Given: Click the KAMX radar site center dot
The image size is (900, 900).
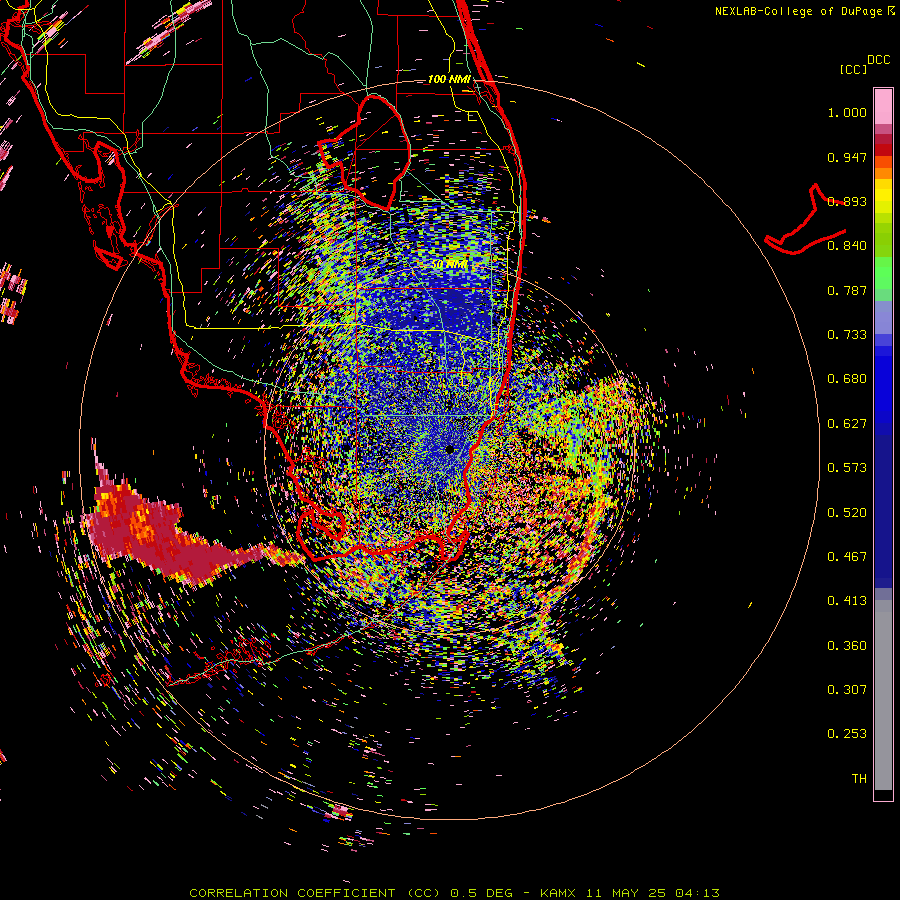Looking at the screenshot, I should pyautogui.click(x=449, y=449).
